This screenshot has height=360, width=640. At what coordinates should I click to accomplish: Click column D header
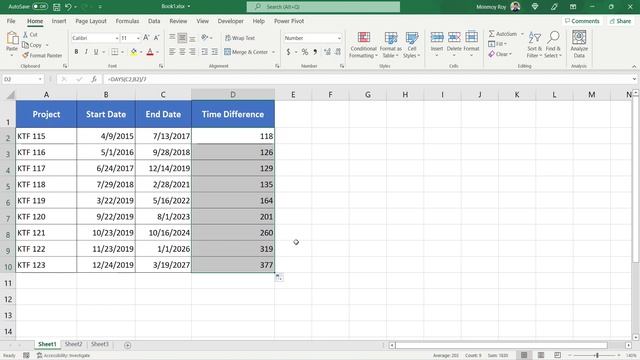tap(233, 95)
